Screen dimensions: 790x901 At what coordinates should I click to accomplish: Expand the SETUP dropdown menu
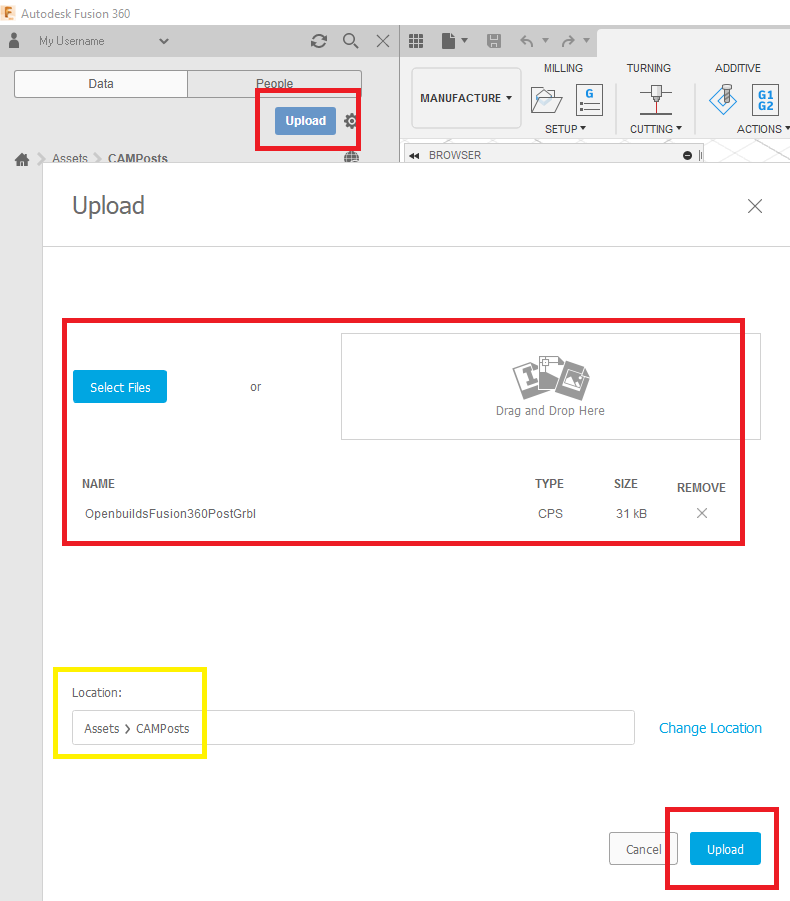[x=565, y=129]
